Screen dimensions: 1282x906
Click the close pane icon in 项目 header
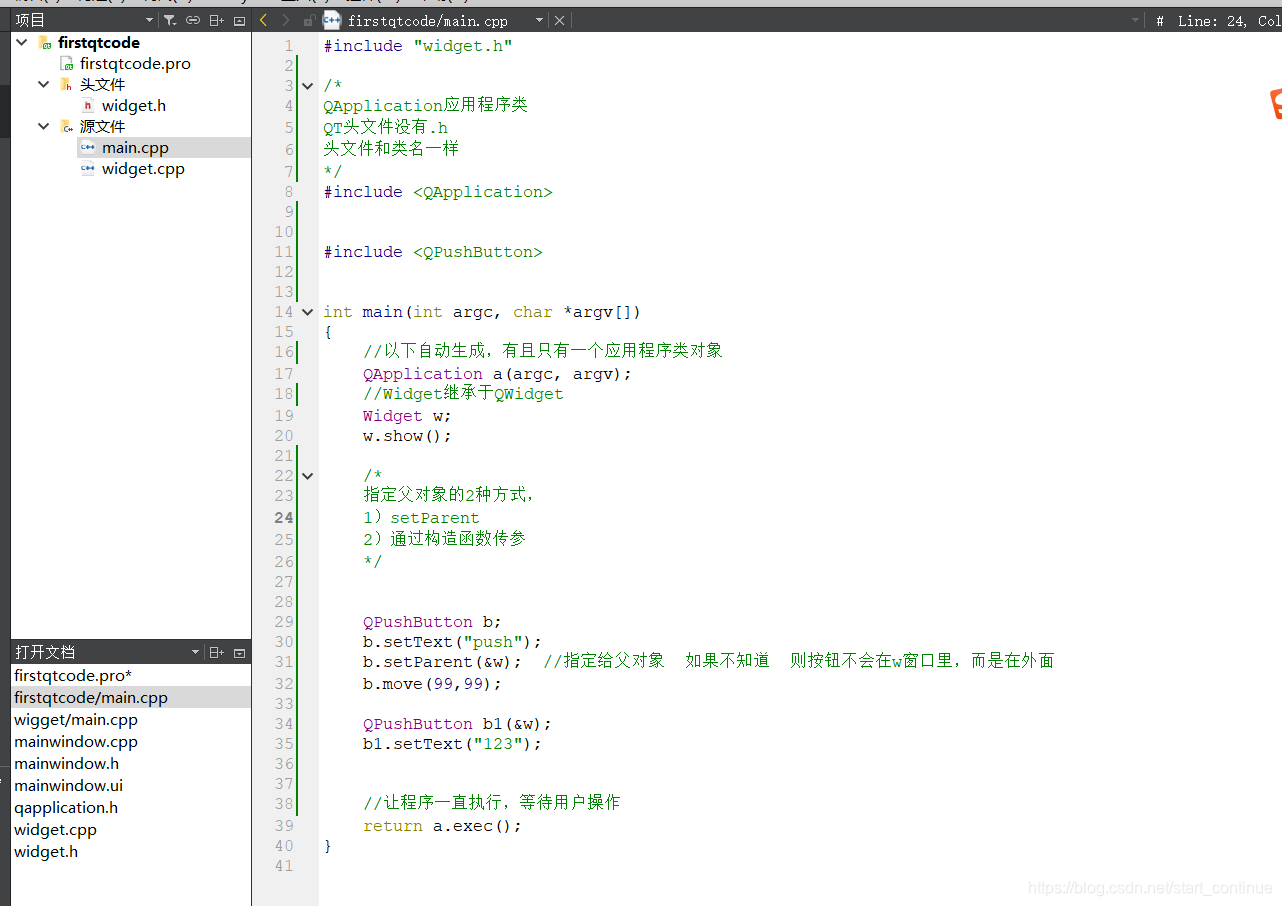pyautogui.click(x=239, y=20)
